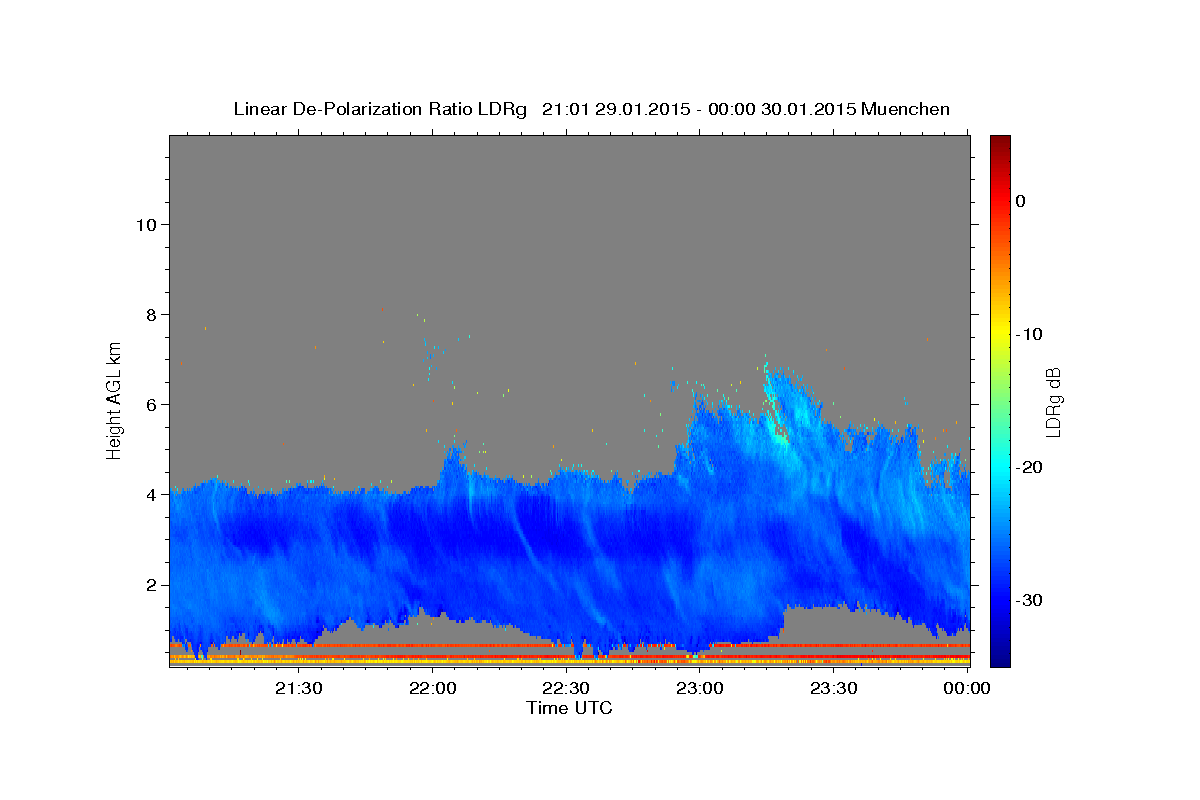Click the colorbar value 0

click(1021, 201)
